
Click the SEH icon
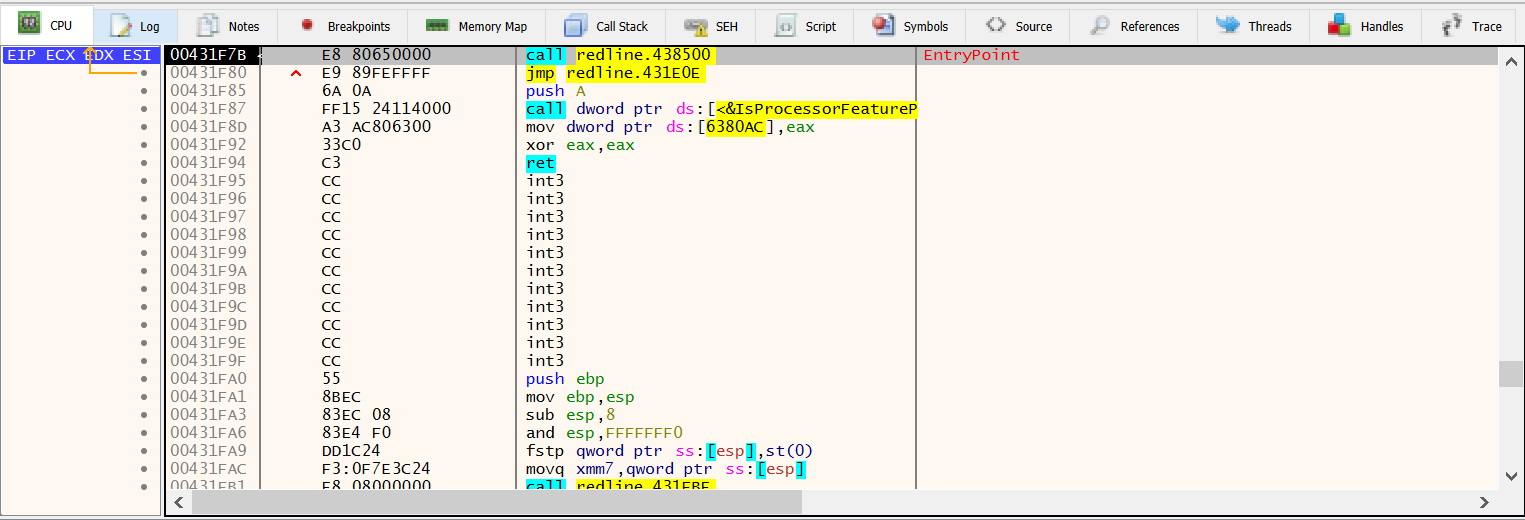coord(697,26)
